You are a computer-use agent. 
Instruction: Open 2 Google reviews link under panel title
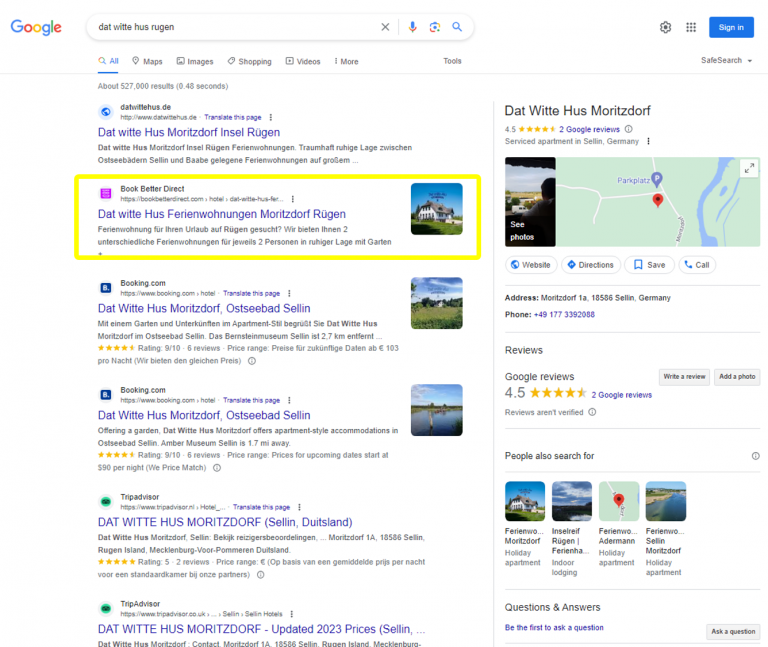[x=589, y=129]
